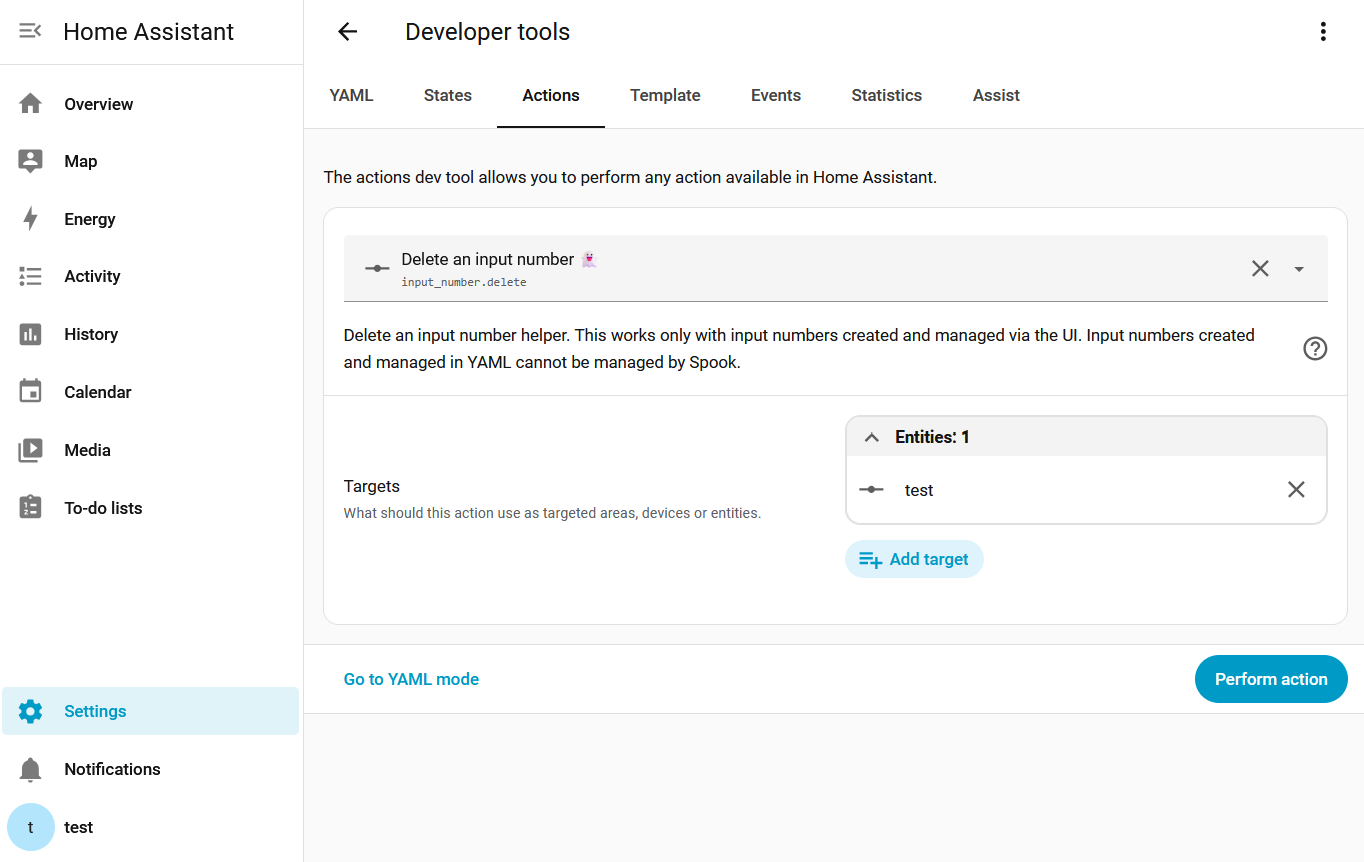This screenshot has height=862, width=1364.
Task: Click the user avatar 't'
Action: tap(30, 827)
